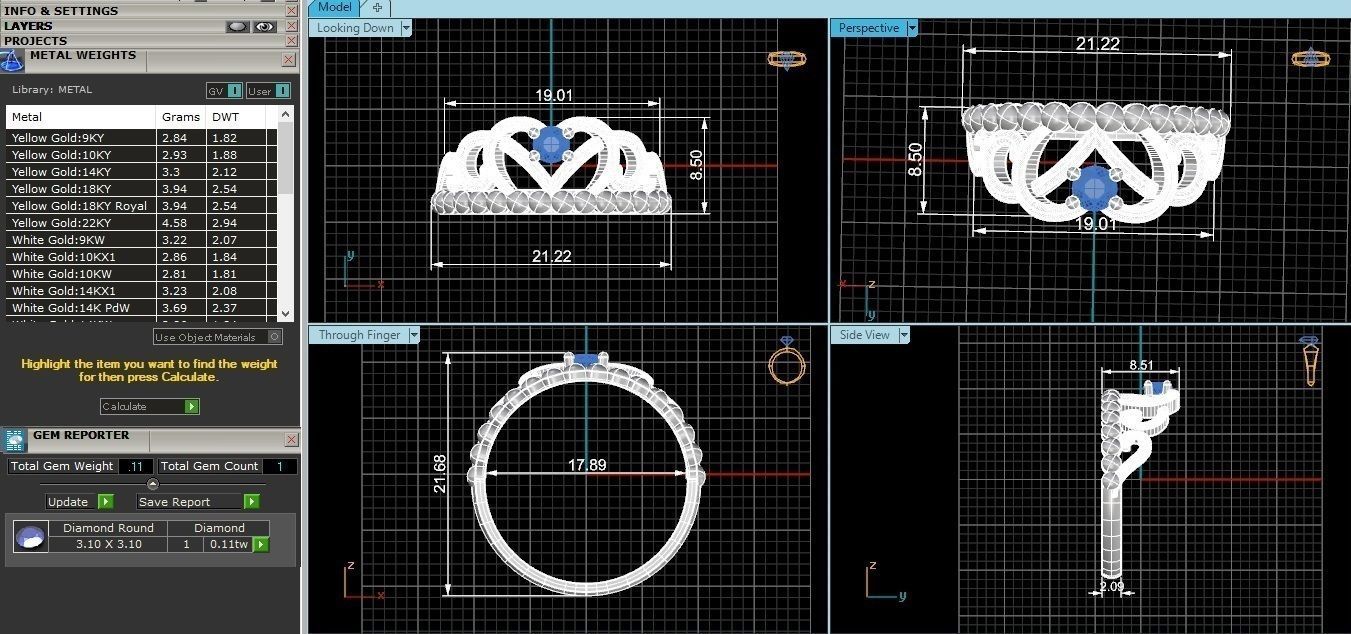Click the Update button label
The image size is (1351, 634).
(68, 502)
